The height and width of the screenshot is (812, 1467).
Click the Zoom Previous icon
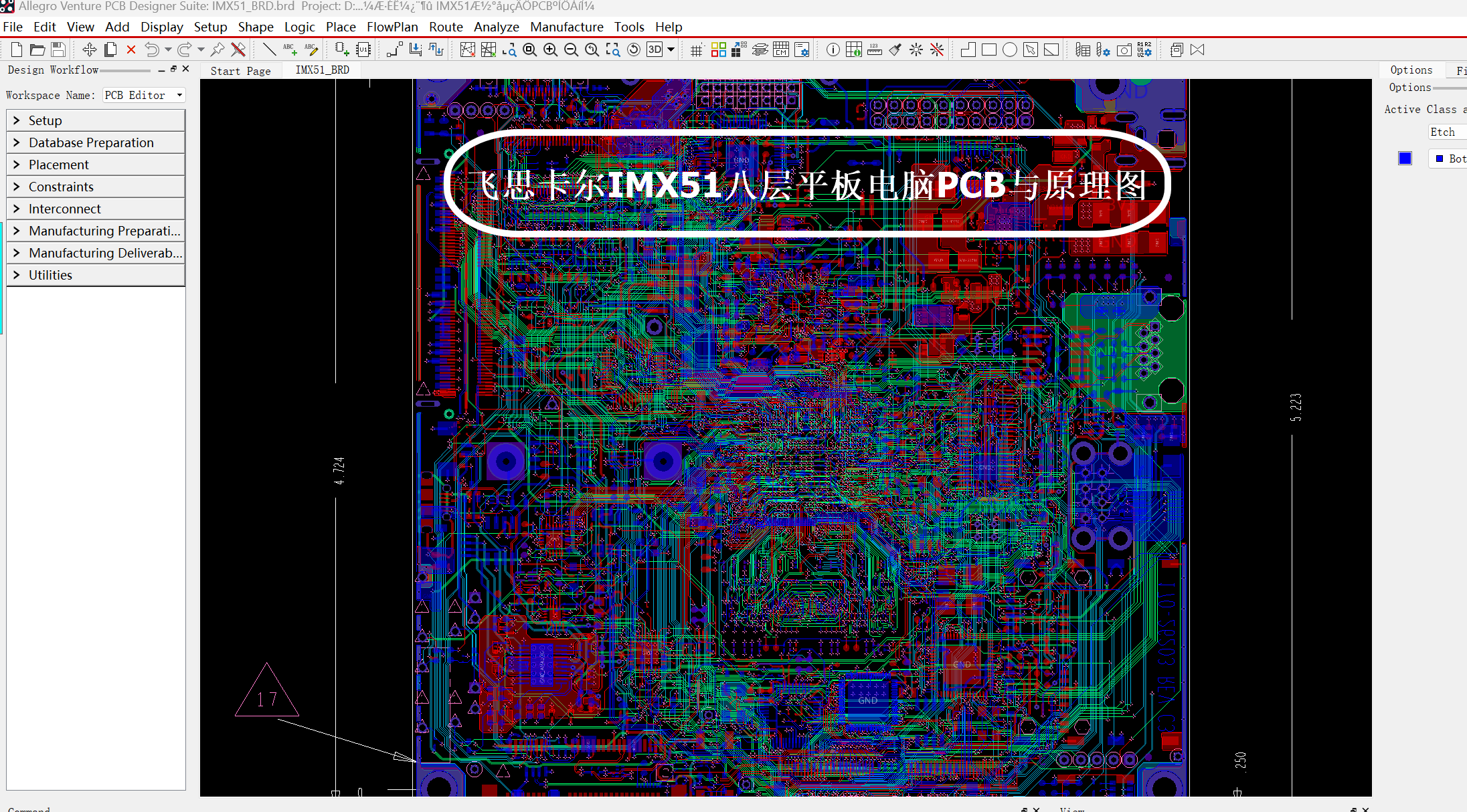click(592, 49)
